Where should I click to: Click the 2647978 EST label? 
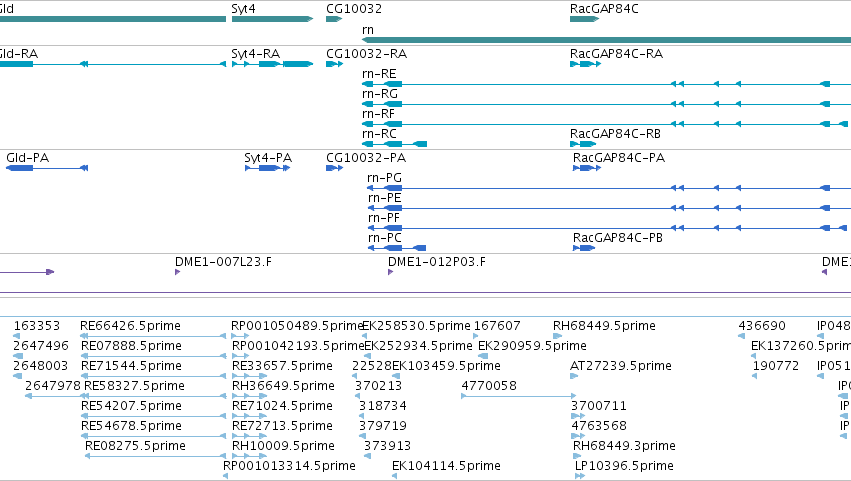[x=53, y=386]
